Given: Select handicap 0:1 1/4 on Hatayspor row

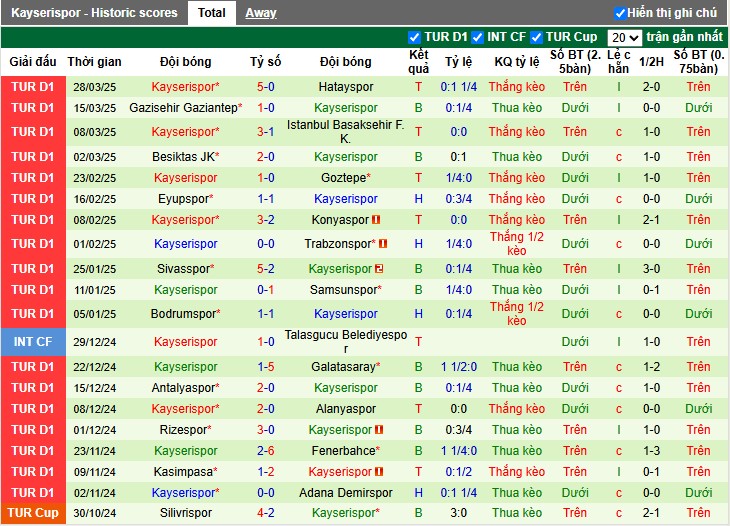Looking at the screenshot, I should [x=459, y=87].
